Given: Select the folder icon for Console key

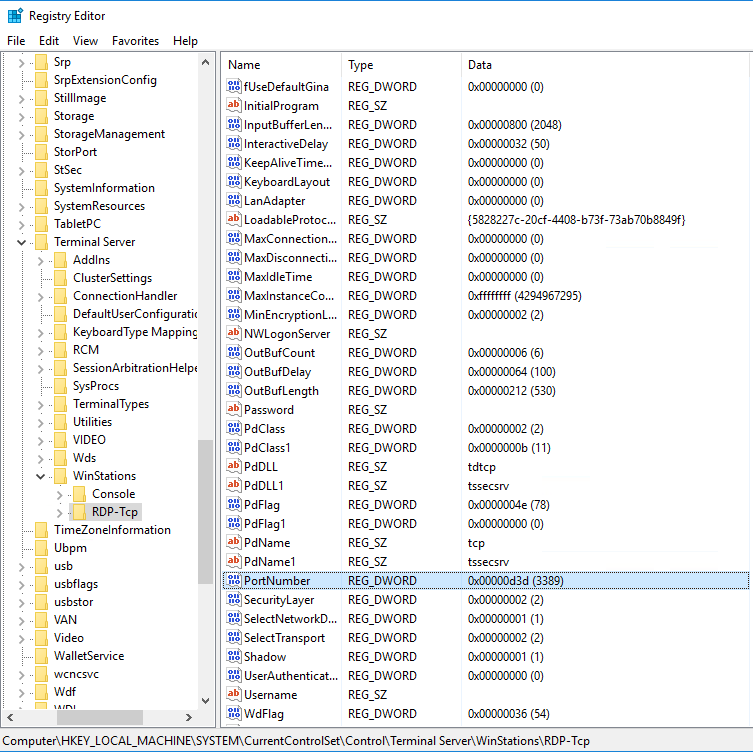Looking at the screenshot, I should [80, 494].
